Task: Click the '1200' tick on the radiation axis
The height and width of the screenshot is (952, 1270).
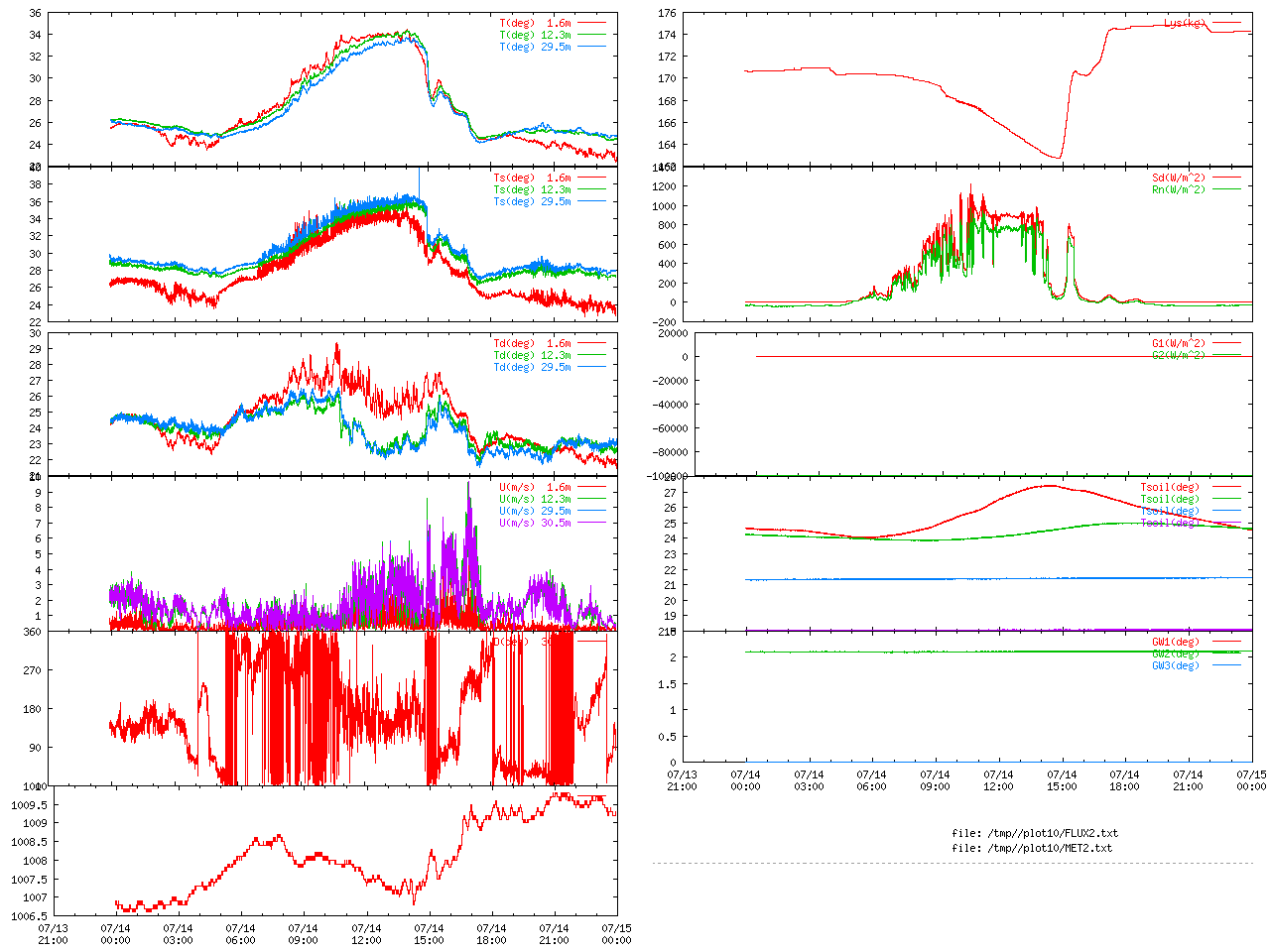Action: 664,186
